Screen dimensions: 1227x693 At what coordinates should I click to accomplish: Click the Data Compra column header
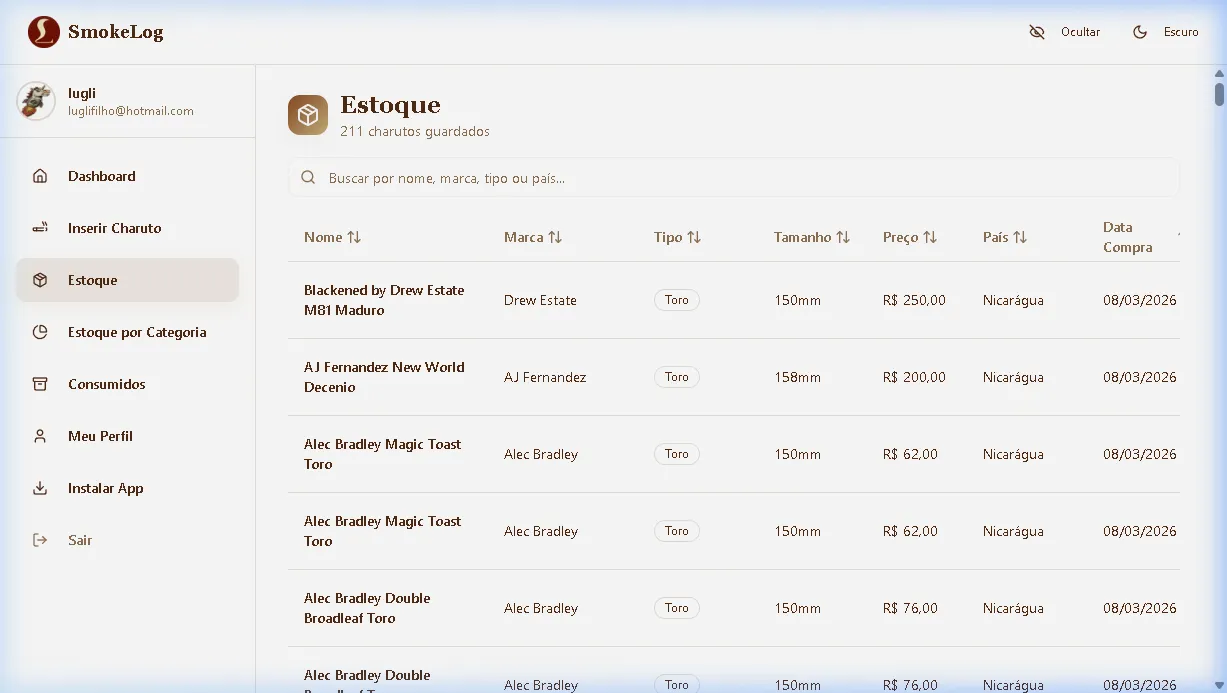pyautogui.click(x=1128, y=237)
